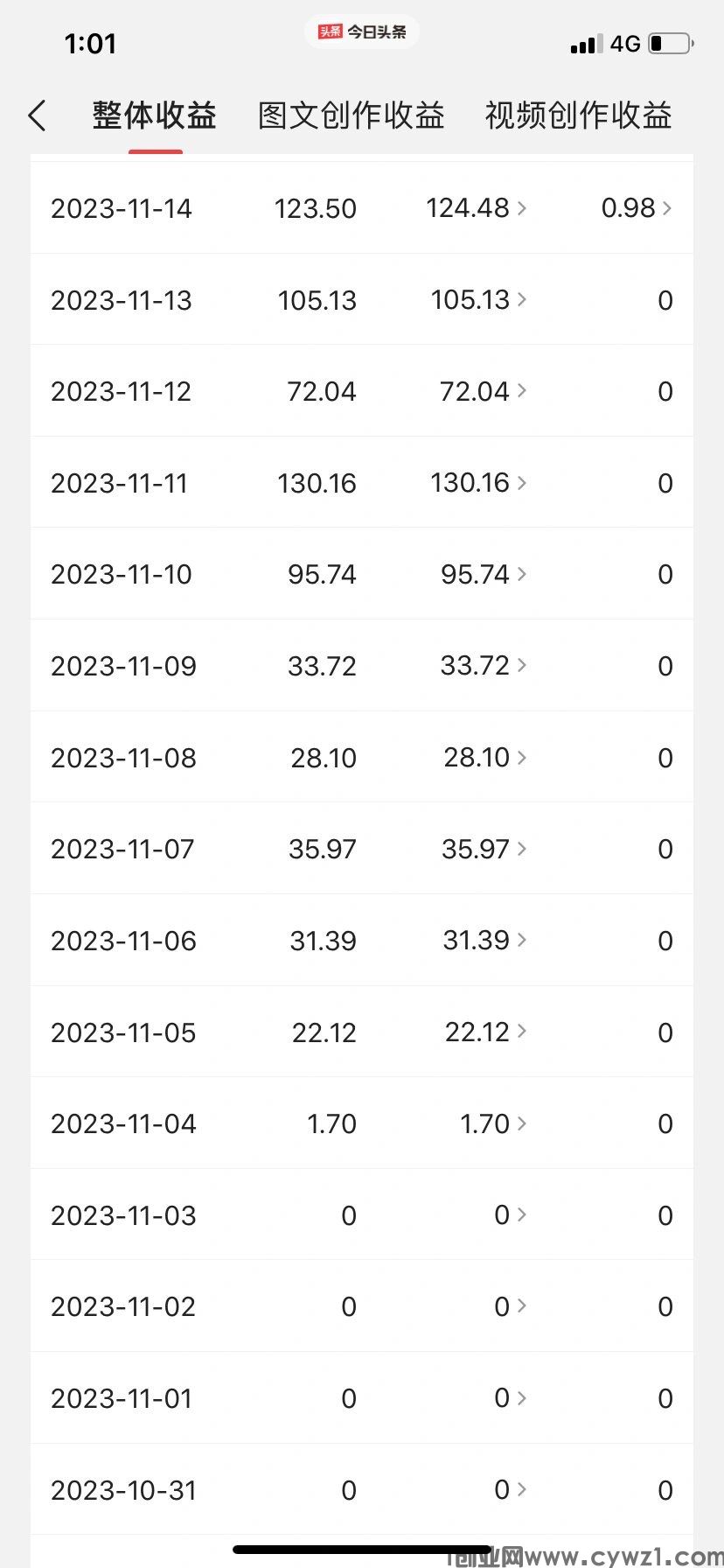The image size is (724, 1568).
Task: Open 1.70 details for 2023-11-04
Action: pos(493,1123)
